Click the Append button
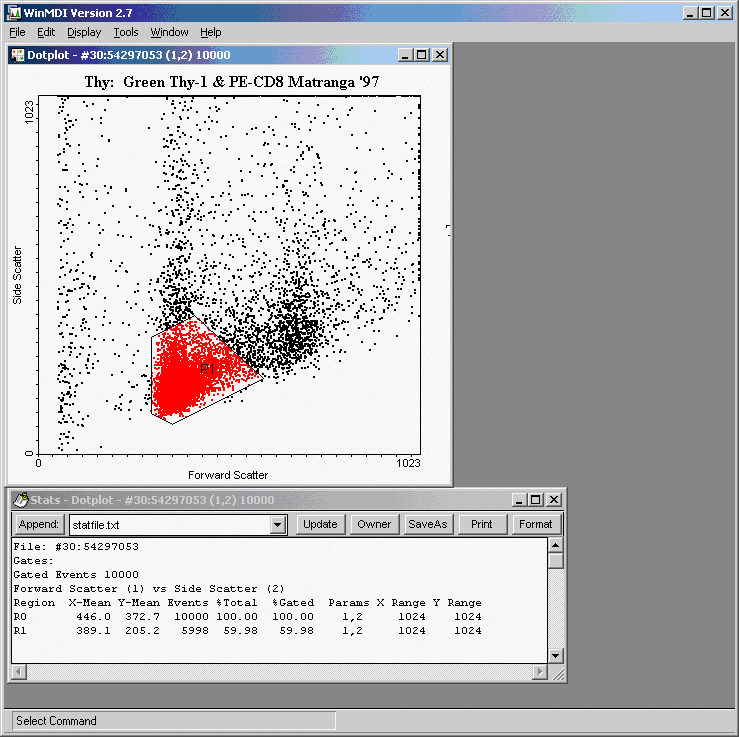 tap(39, 525)
